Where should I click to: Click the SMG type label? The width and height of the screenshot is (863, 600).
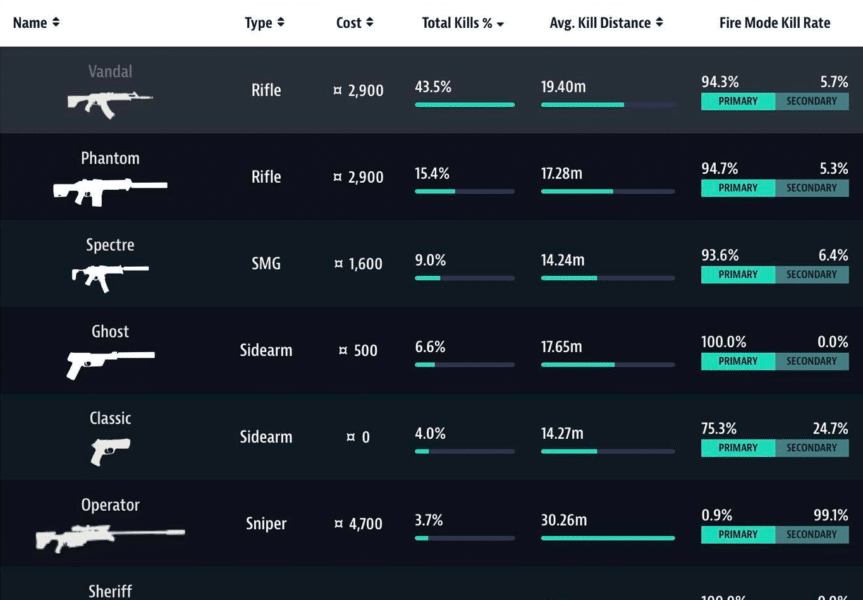266,264
